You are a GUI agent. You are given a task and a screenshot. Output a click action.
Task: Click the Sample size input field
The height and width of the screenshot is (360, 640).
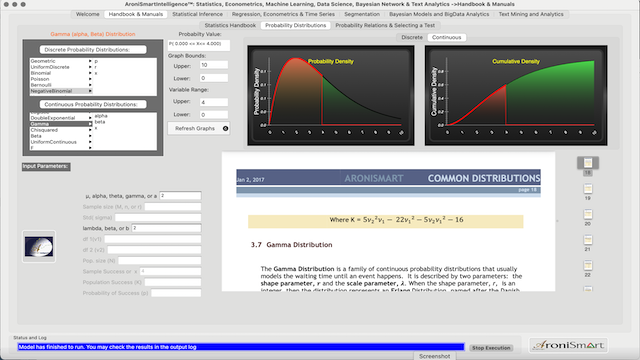[173, 207]
